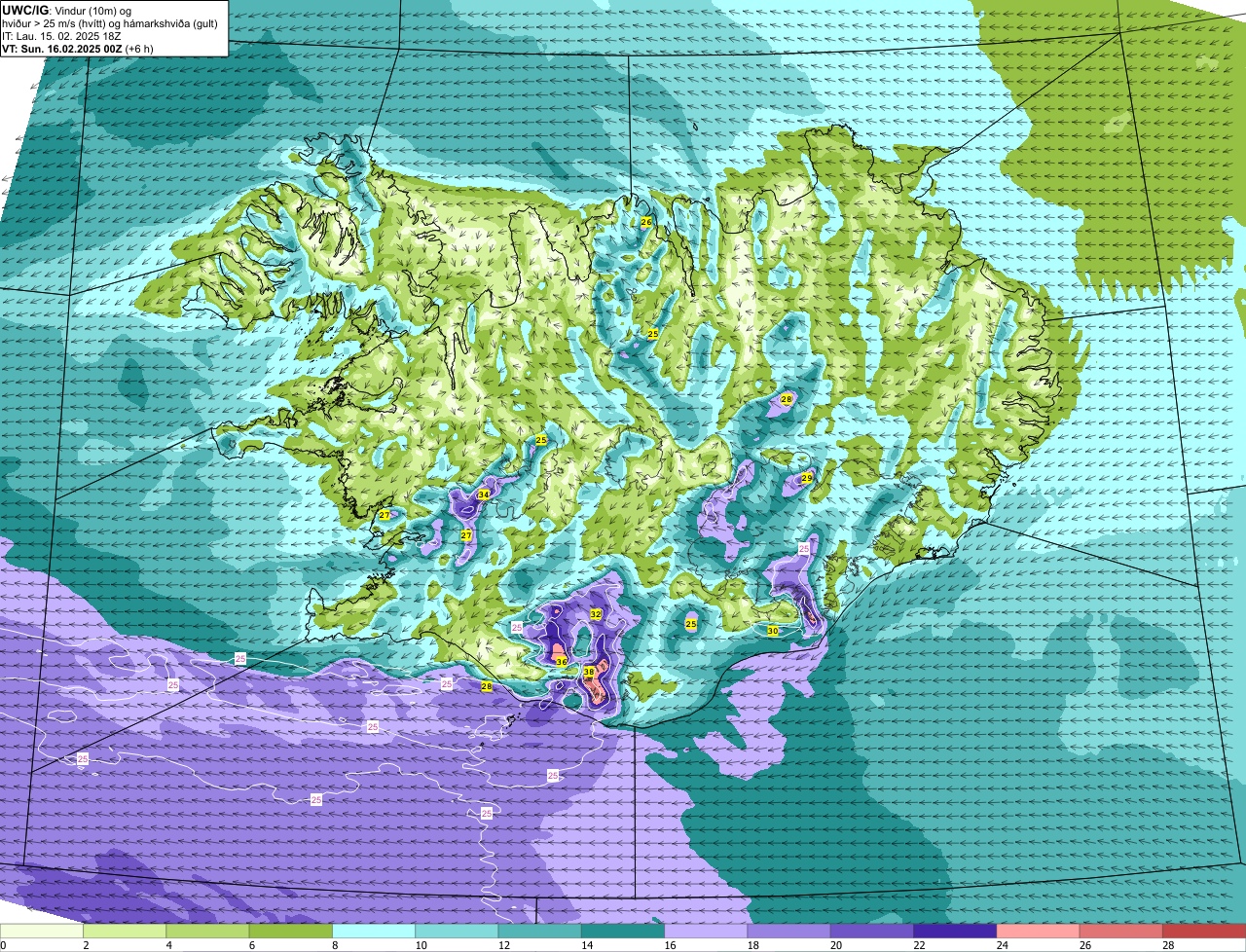Click the red above-28 m/s legend swatch
1246x952 pixels.
tap(1204, 931)
